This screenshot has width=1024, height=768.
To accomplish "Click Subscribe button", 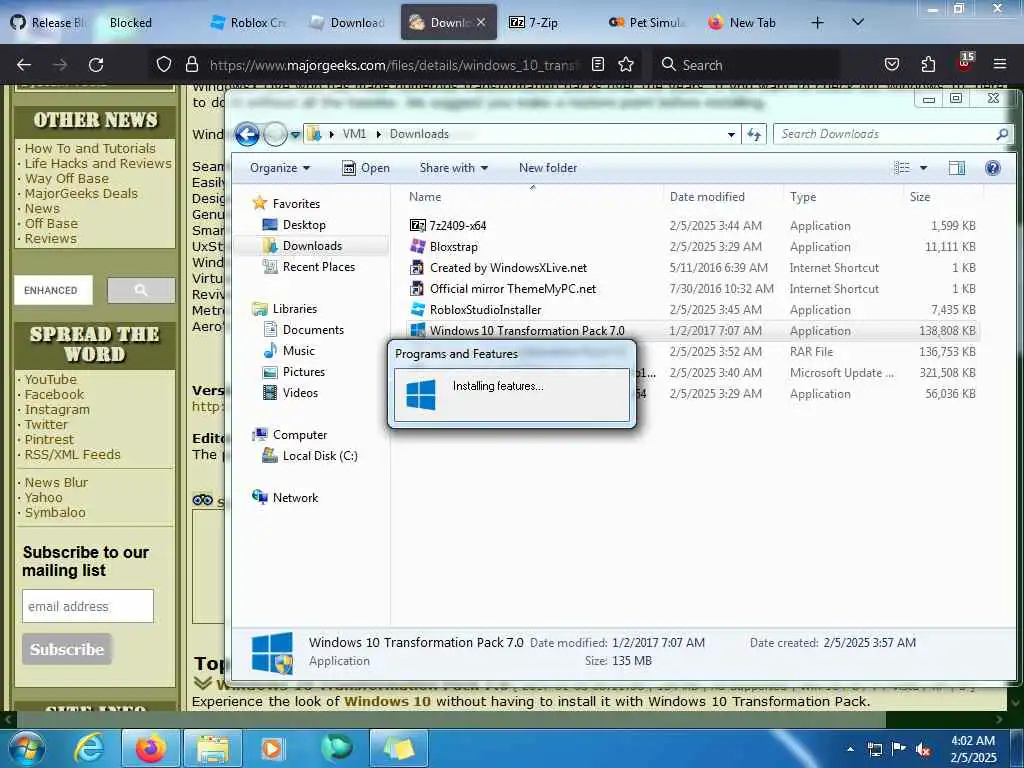I will click(67, 649).
